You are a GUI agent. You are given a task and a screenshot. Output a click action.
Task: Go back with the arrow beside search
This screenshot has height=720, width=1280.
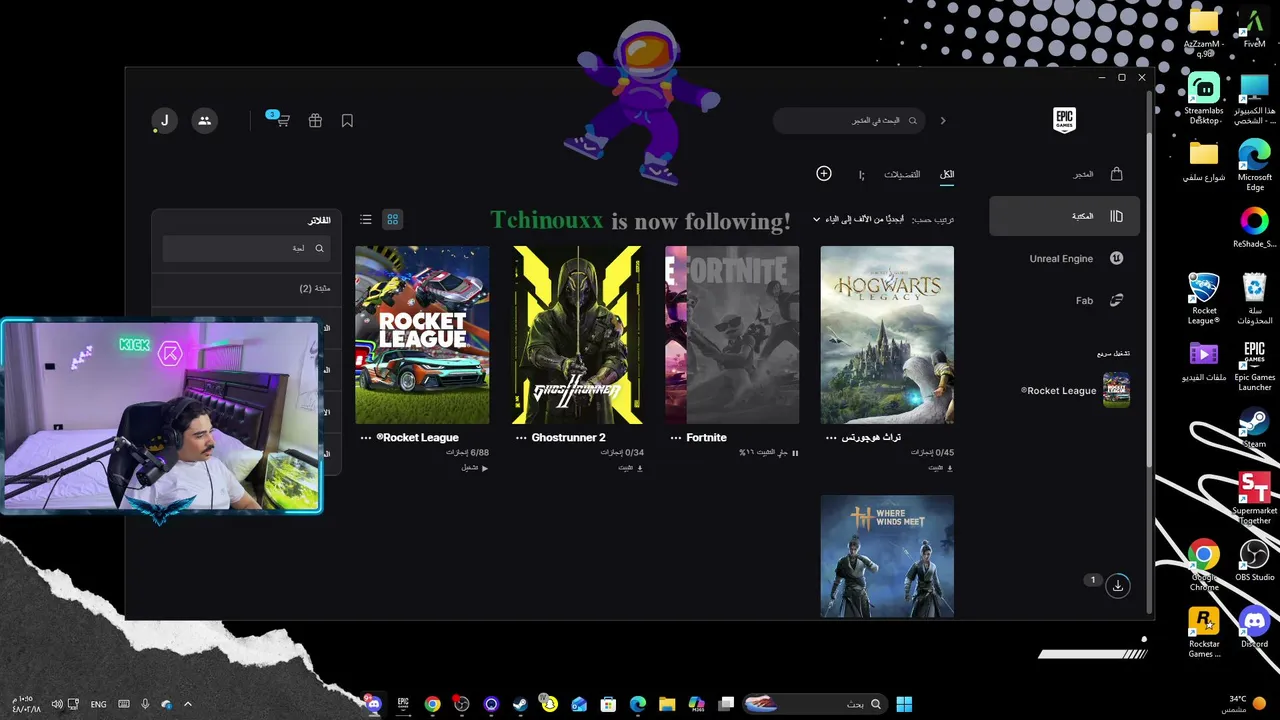point(942,121)
